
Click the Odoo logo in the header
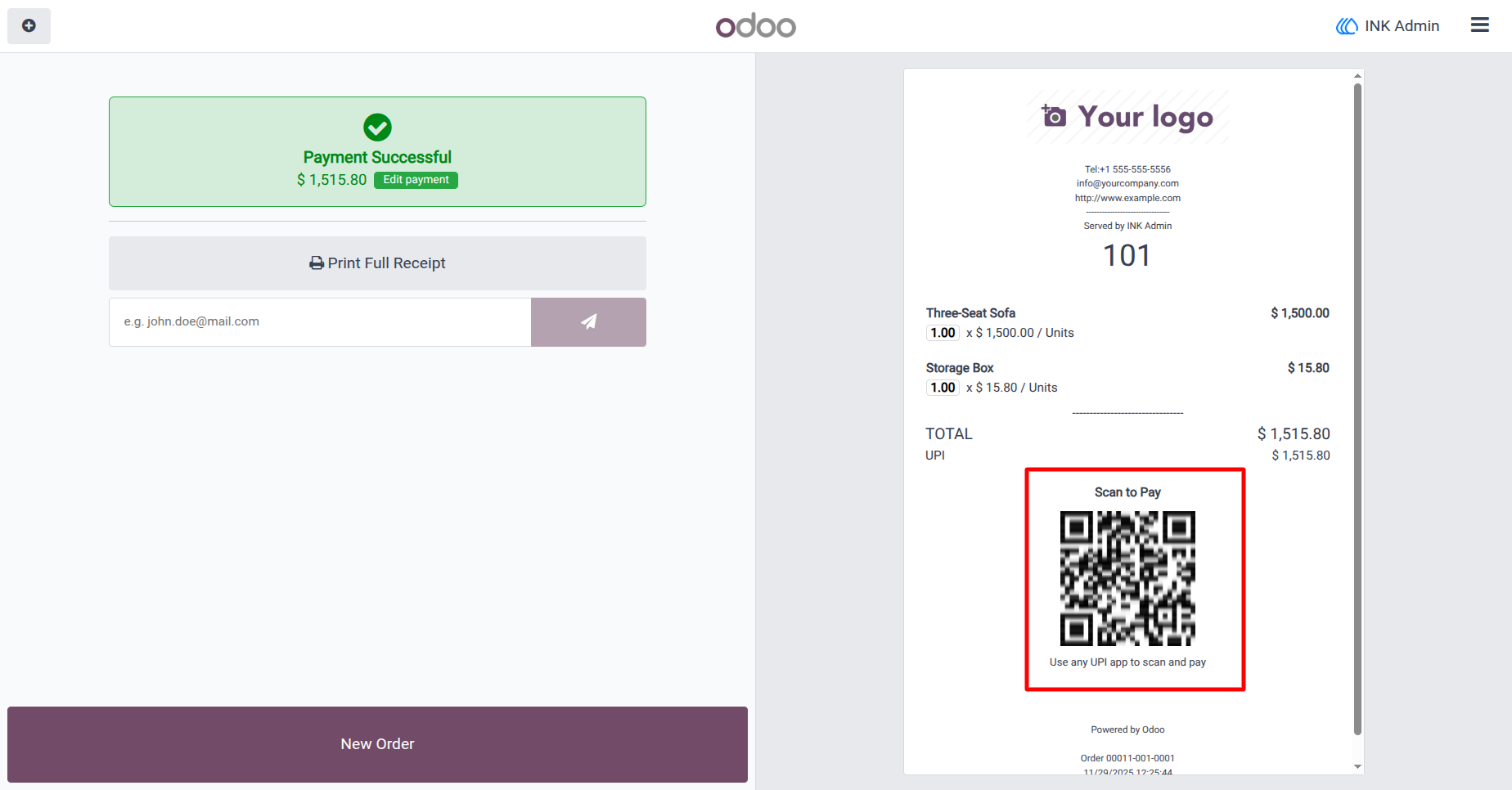coord(755,26)
